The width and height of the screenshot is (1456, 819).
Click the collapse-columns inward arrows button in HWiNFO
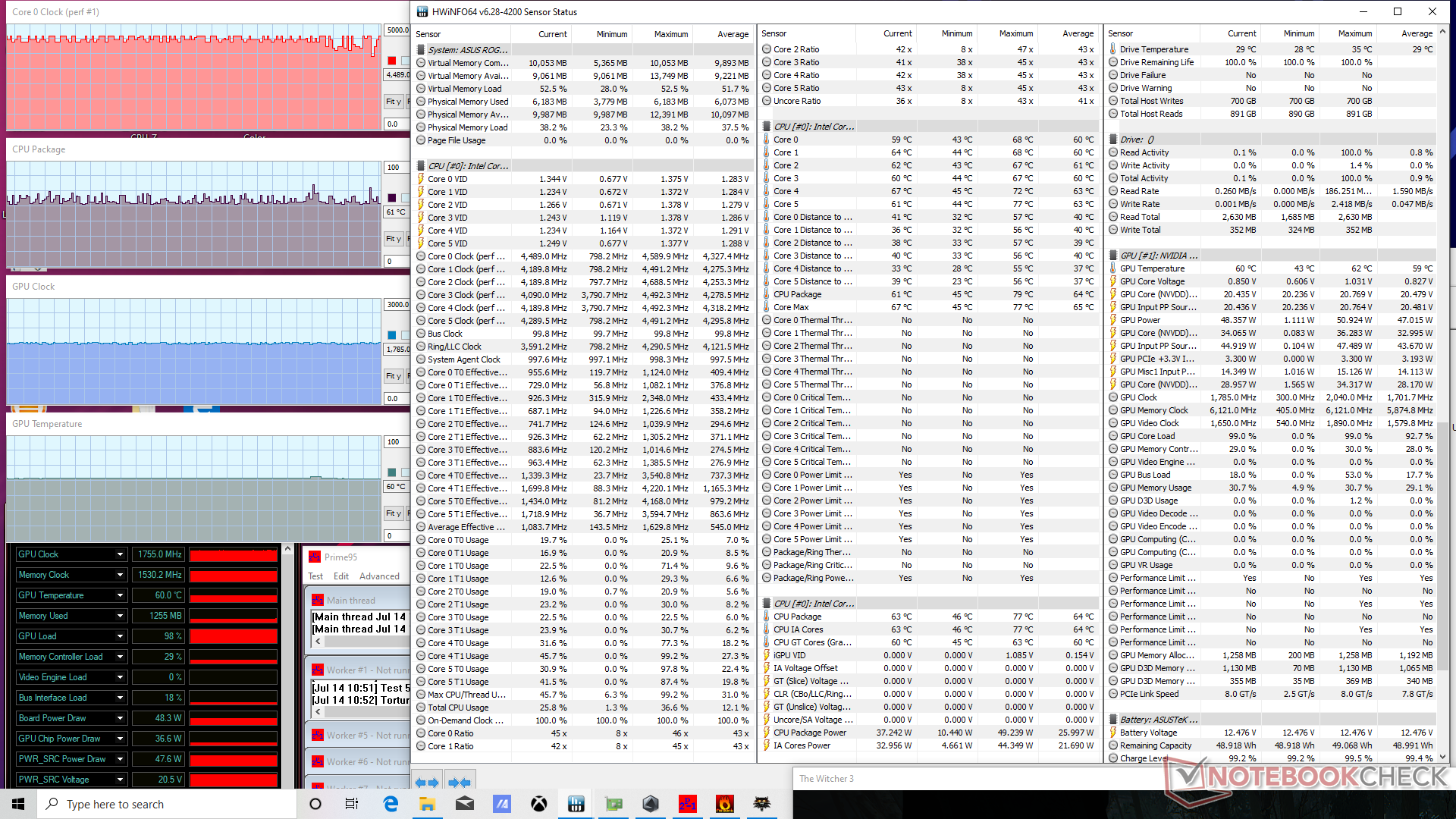pos(460,782)
